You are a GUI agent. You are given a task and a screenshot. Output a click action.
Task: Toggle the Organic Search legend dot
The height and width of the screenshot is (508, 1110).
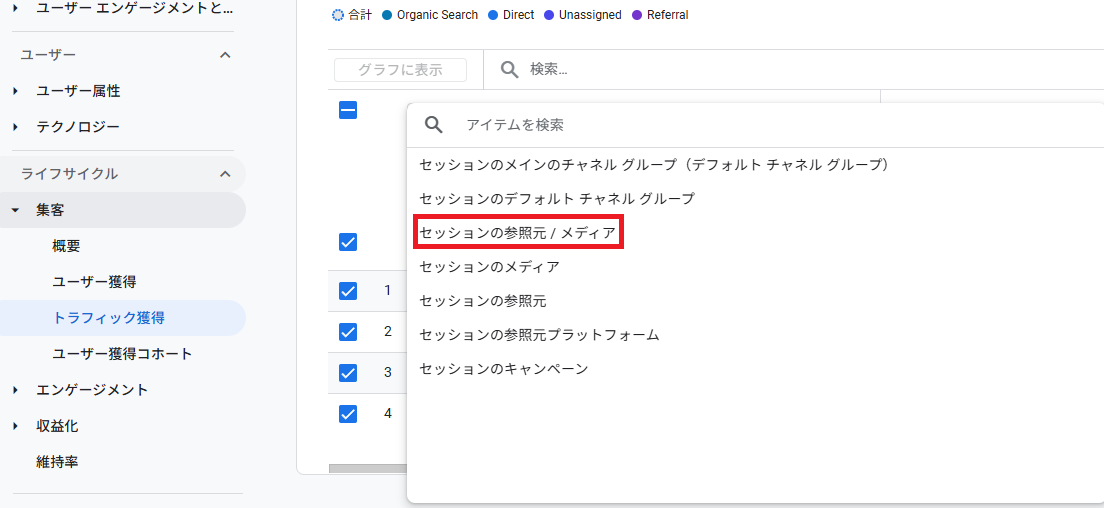(387, 15)
